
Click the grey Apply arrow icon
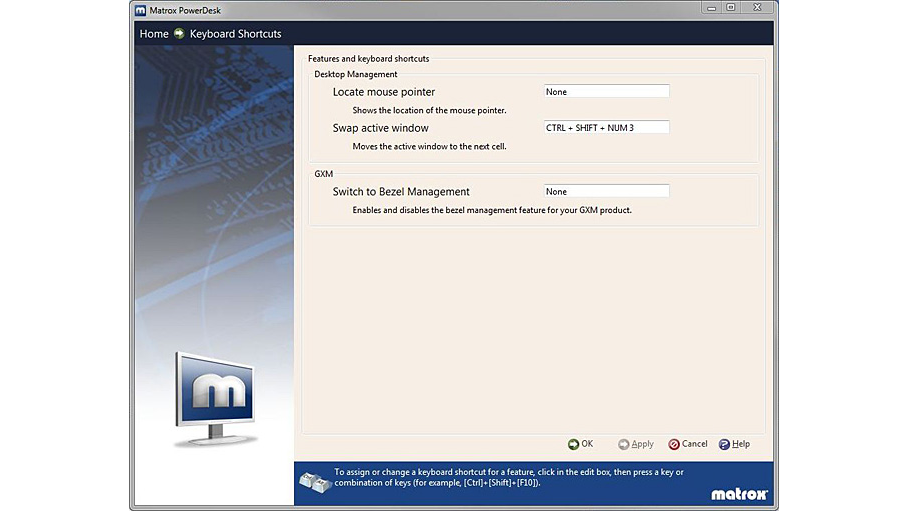[624, 444]
